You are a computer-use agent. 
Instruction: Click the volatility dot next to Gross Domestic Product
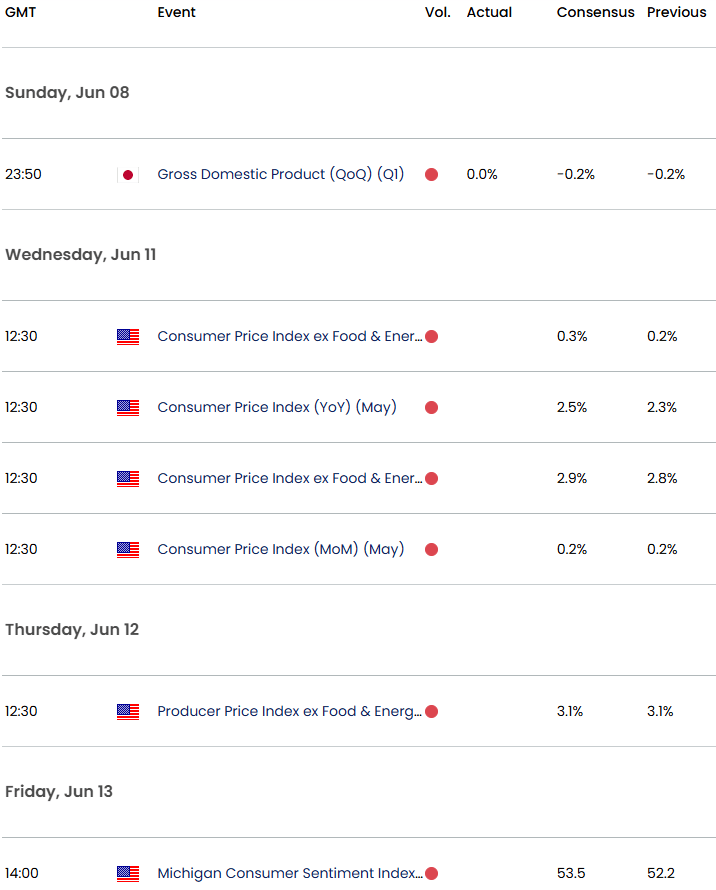(431, 173)
